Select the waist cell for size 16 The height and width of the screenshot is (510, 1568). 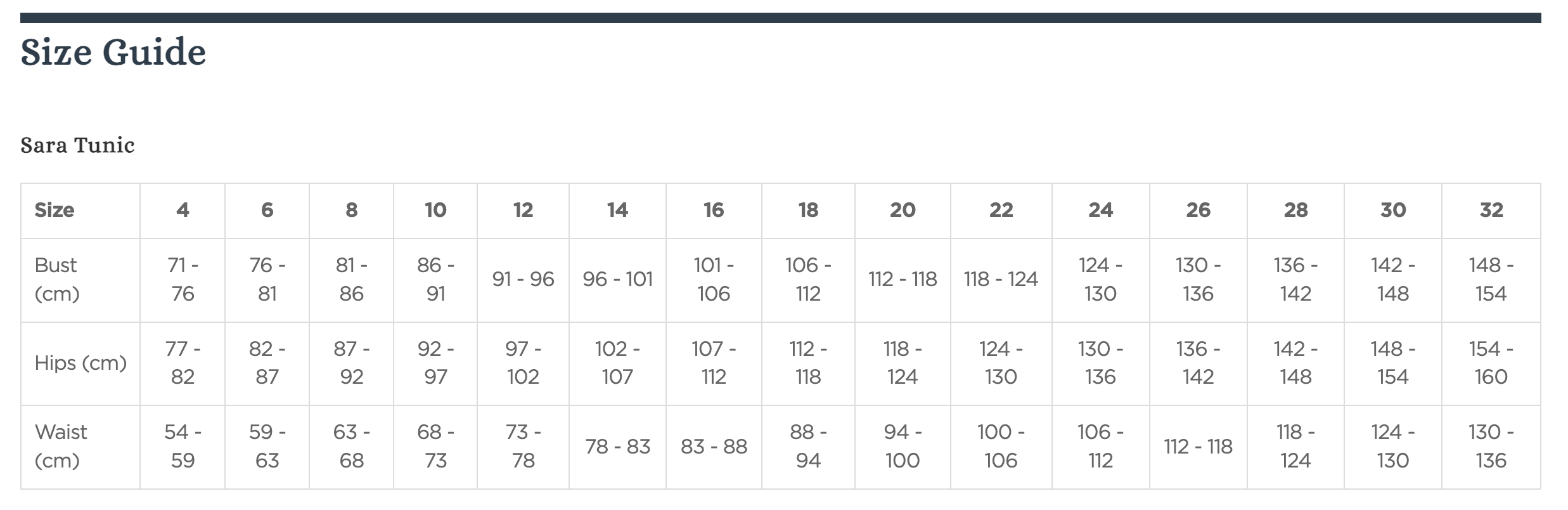click(714, 447)
